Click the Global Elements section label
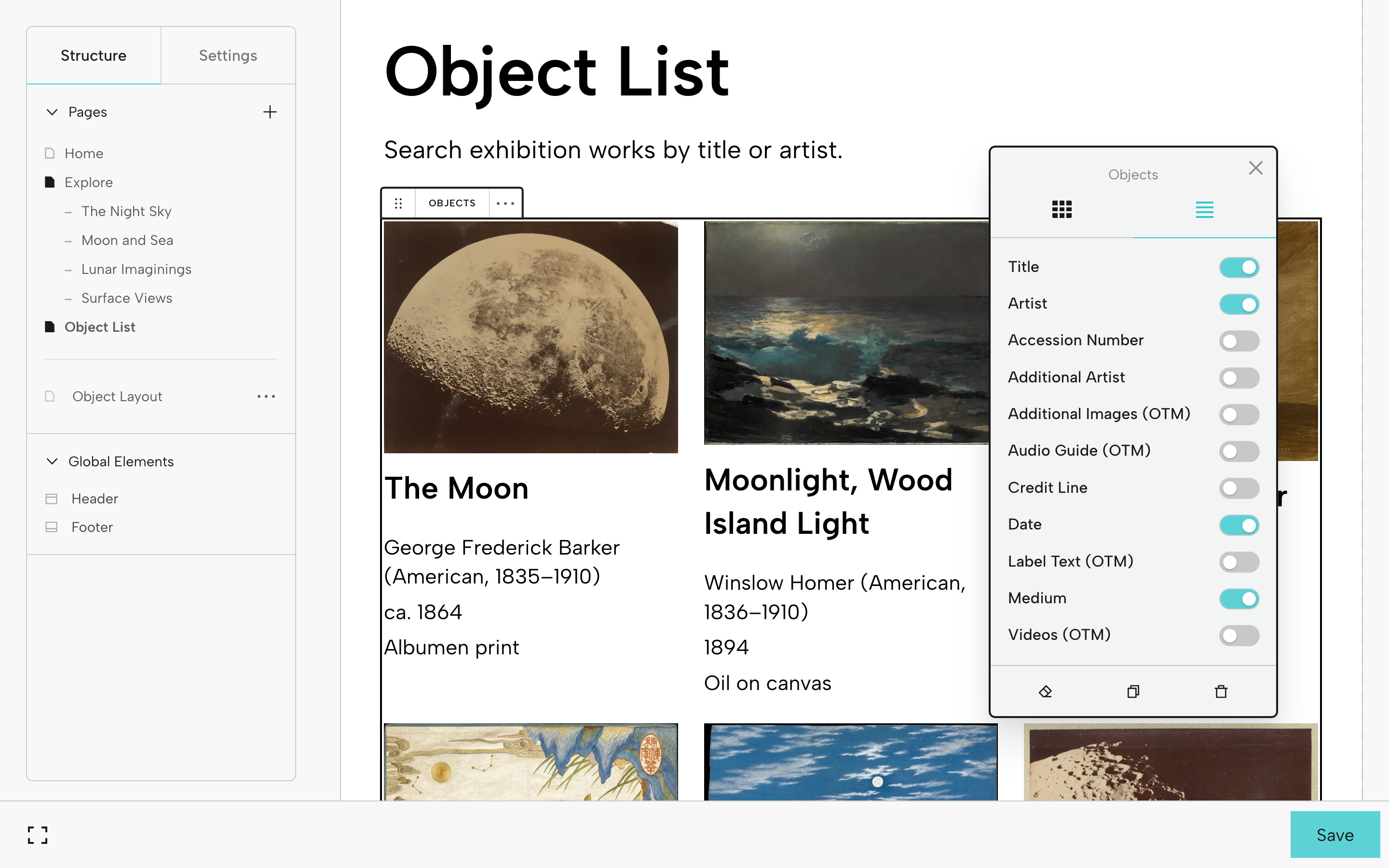This screenshot has width=1389, height=868. pos(121,461)
